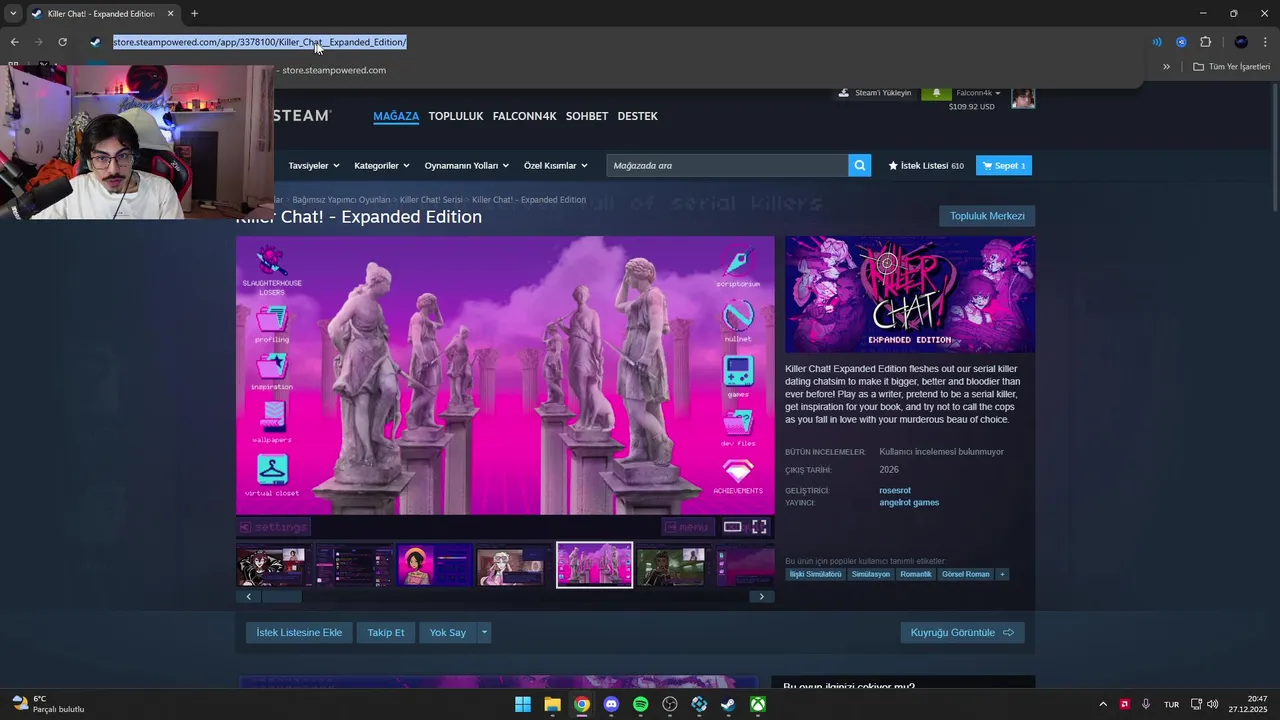Click the thumbnail strip right arrow
The width and height of the screenshot is (1280, 720).
(761, 596)
